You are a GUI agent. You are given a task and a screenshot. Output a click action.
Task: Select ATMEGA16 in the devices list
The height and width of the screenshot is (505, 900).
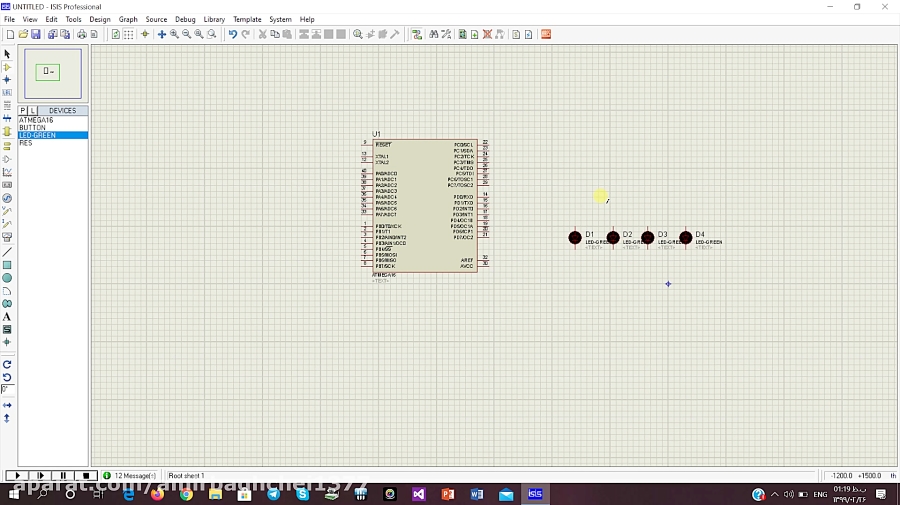(36, 120)
